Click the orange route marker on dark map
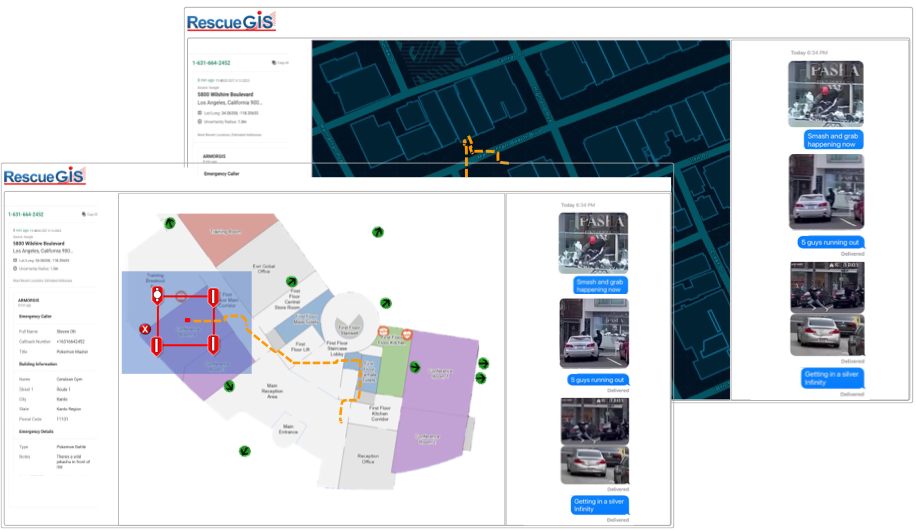916x531 pixels. click(464, 140)
